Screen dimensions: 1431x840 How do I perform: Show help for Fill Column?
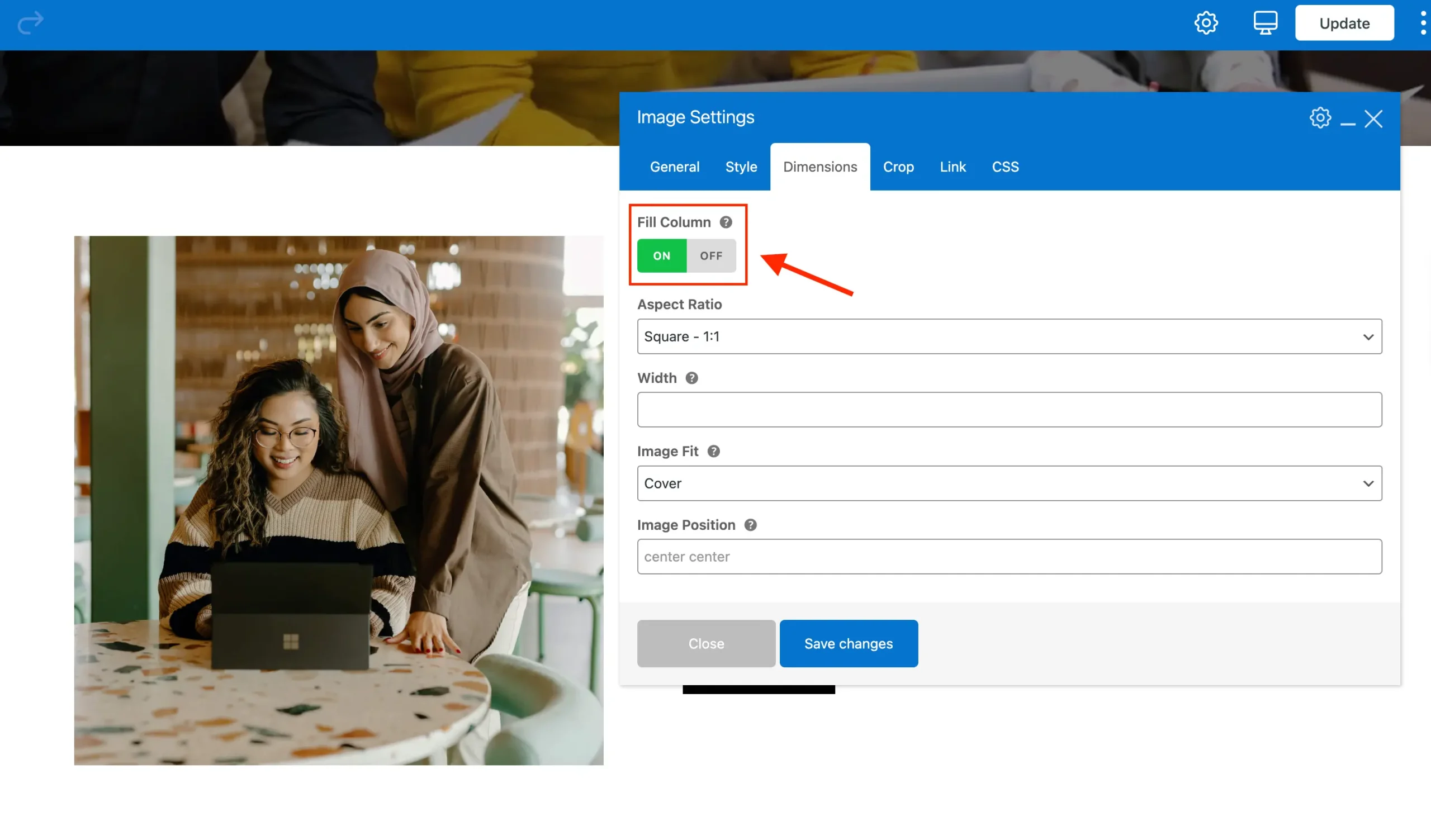point(726,222)
